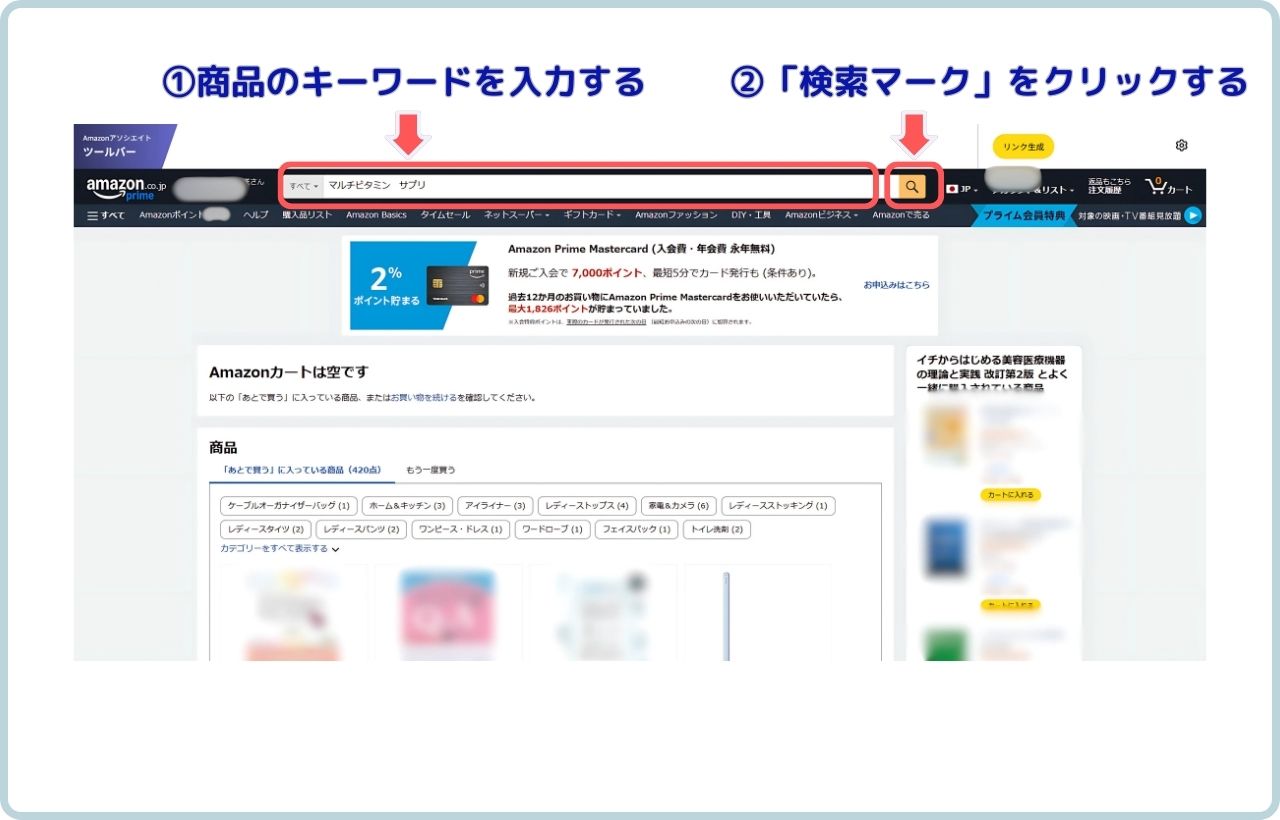Open the hamburger すべて menu

pyautogui.click(x=106, y=215)
